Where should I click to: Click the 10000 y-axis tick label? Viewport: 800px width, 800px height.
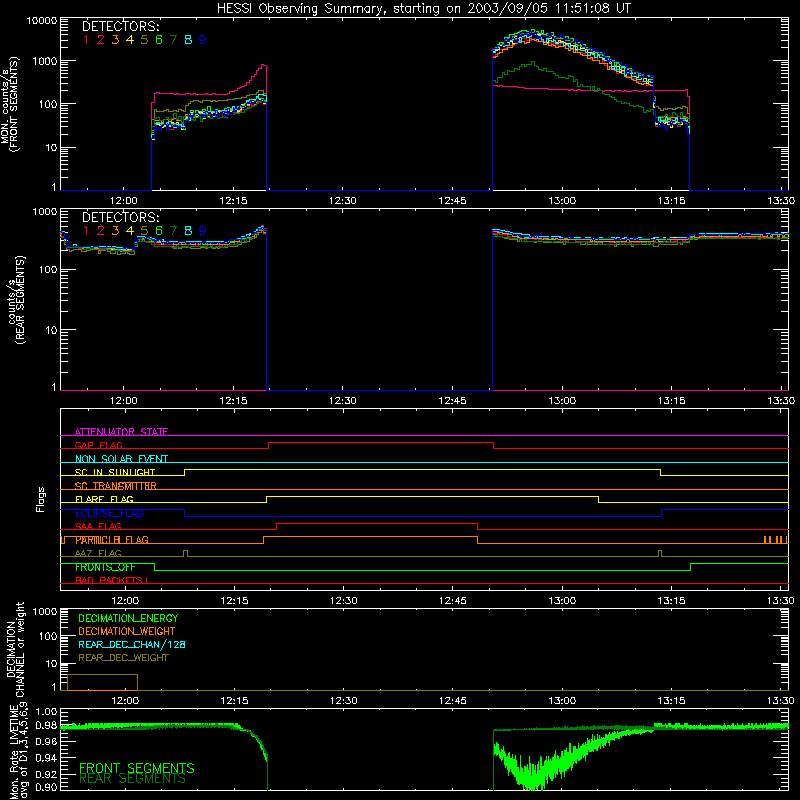coord(42,21)
